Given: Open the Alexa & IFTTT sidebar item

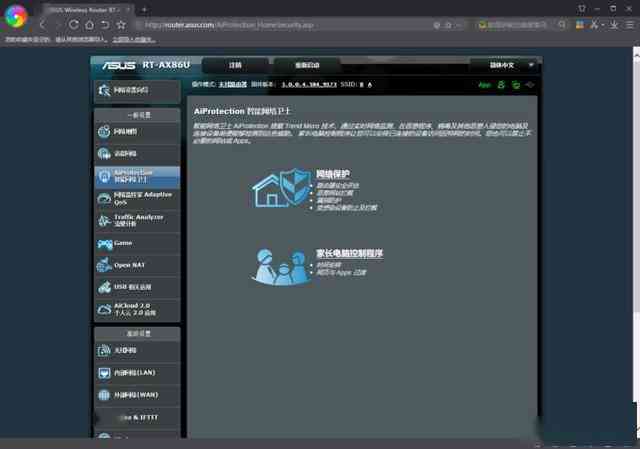Looking at the screenshot, I should [137, 418].
